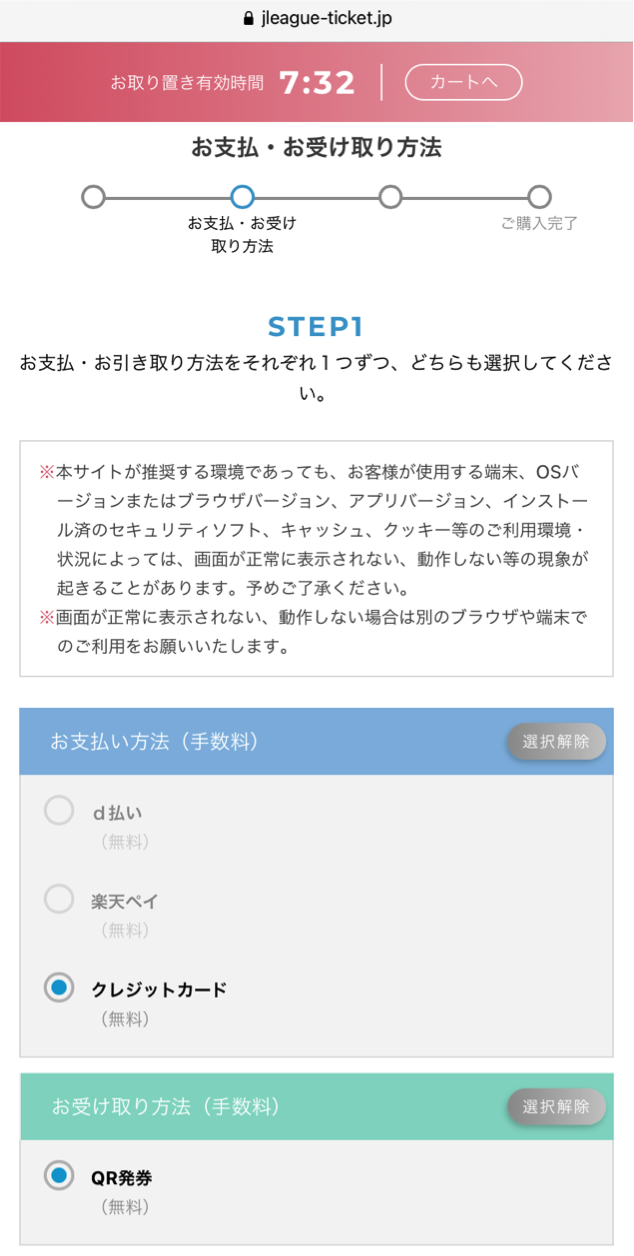Click the first progress step circle
634x1256 pixels.
tap(93, 197)
